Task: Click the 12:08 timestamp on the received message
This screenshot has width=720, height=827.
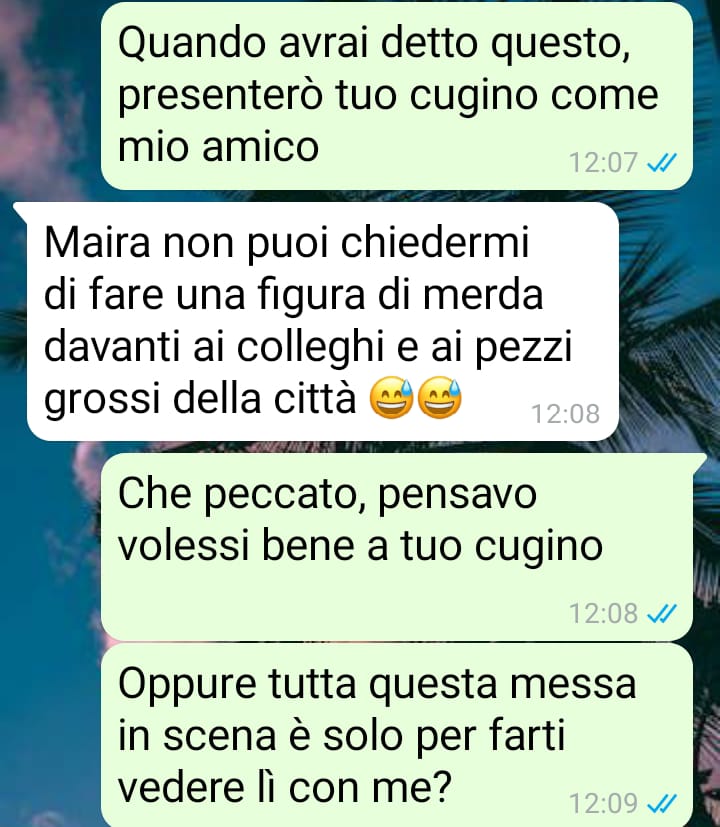Action: pyautogui.click(x=565, y=414)
